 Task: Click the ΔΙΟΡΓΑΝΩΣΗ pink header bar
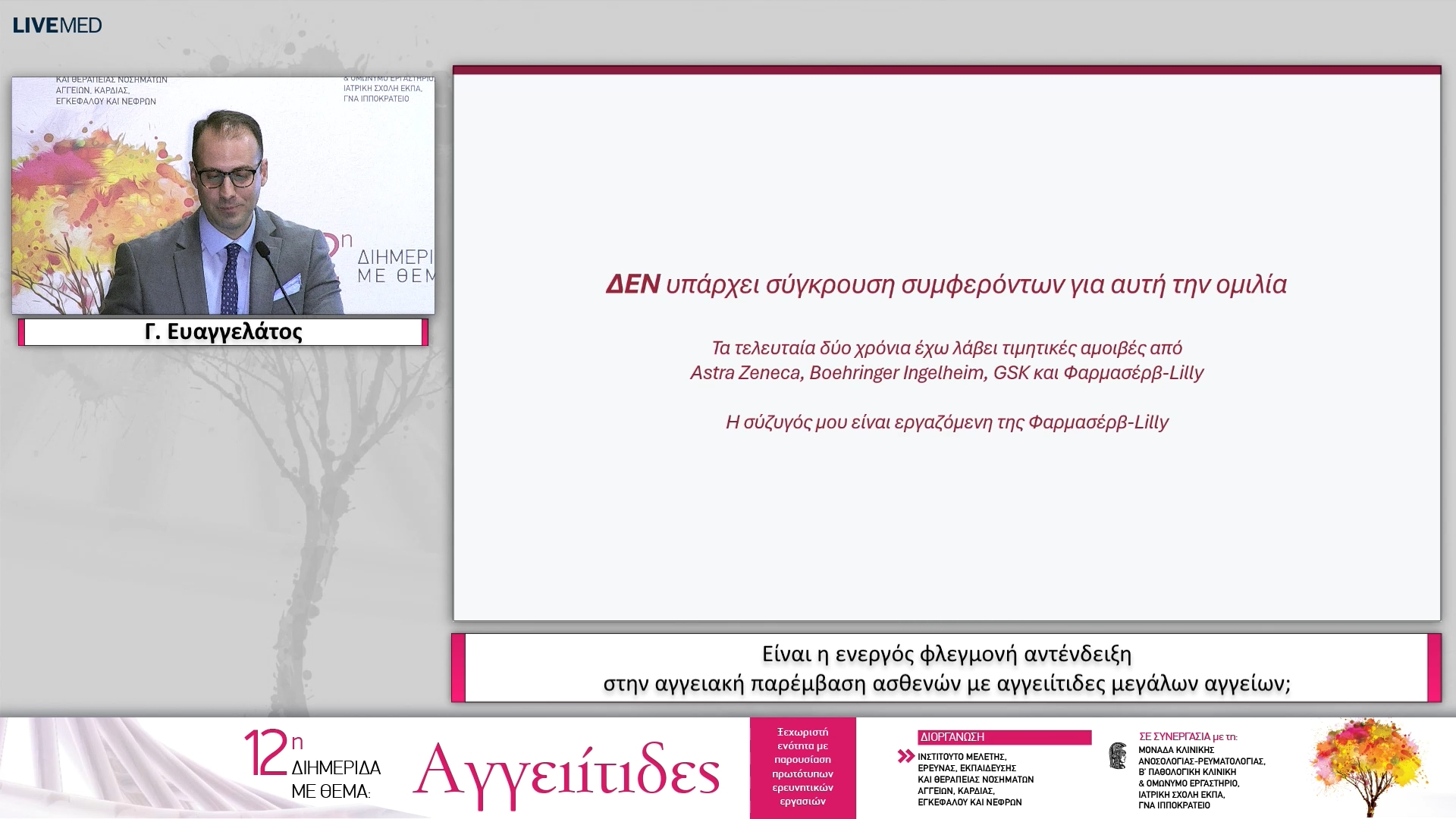tap(1004, 737)
